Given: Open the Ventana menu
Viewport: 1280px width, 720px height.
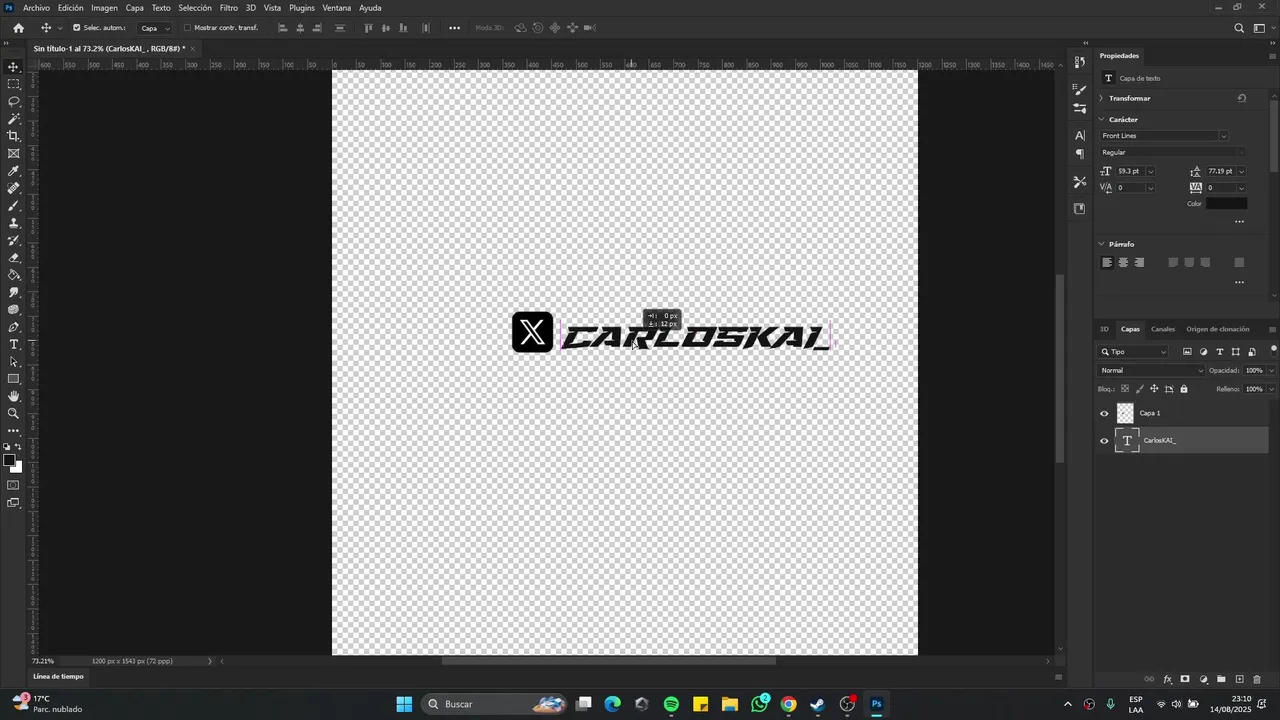Looking at the screenshot, I should [337, 8].
